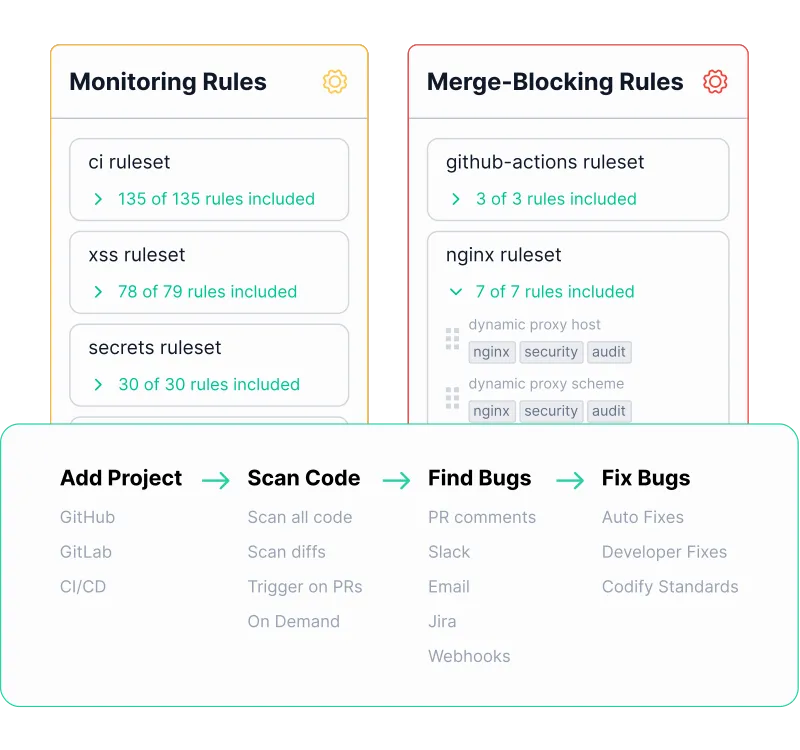This screenshot has width=800, height=750.
Task: Click arrow between Find Bugs and Fix Bugs
Action: (x=570, y=480)
